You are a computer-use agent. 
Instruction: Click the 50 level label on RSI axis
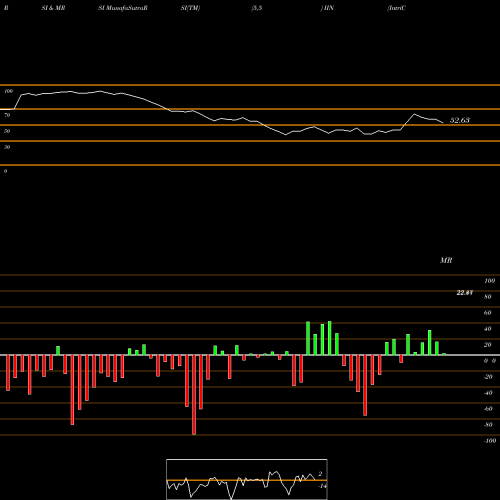pyautogui.click(x=7, y=131)
